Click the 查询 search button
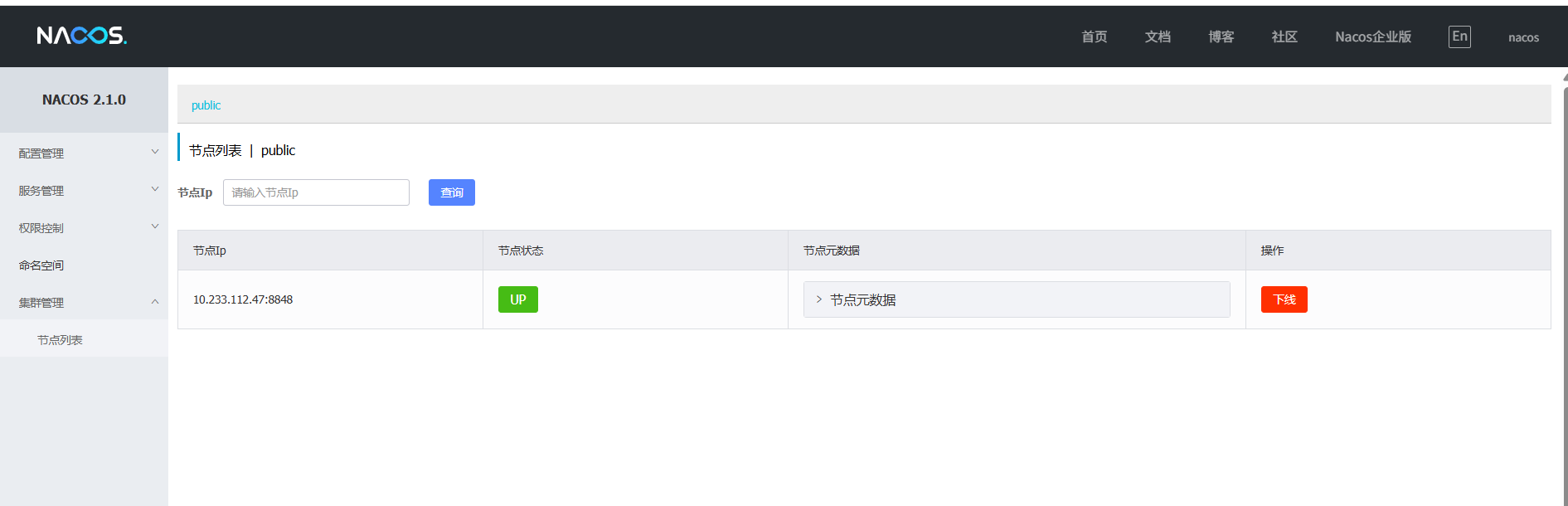The image size is (1568, 506). 451,192
